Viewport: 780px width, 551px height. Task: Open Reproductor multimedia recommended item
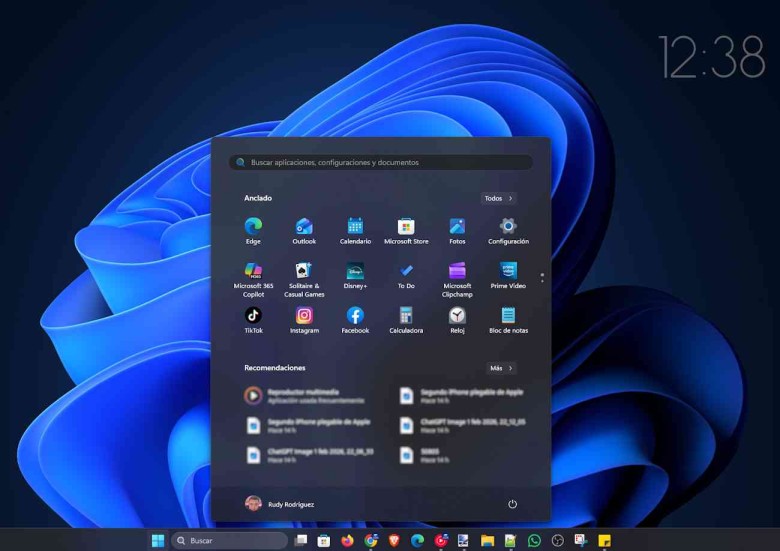(300, 396)
